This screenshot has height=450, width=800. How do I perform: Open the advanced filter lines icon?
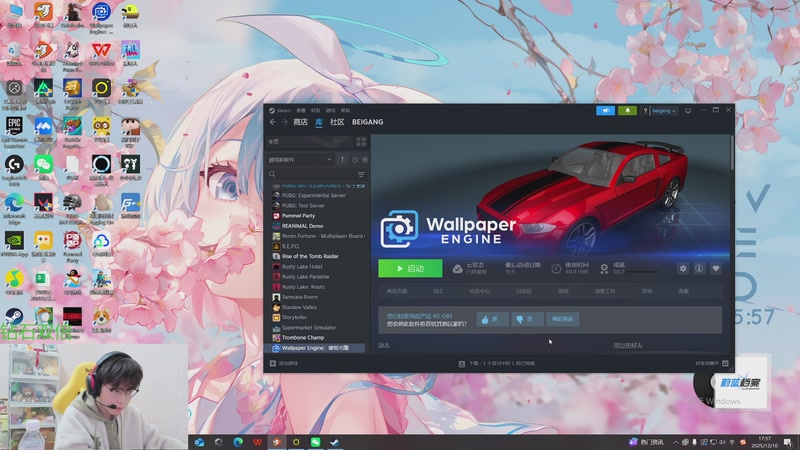361,174
